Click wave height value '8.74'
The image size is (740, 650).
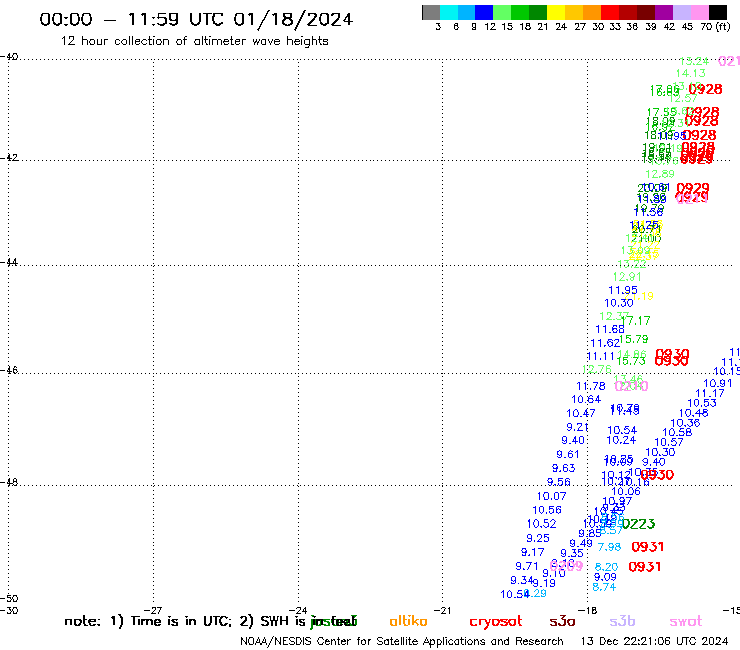coord(604,587)
